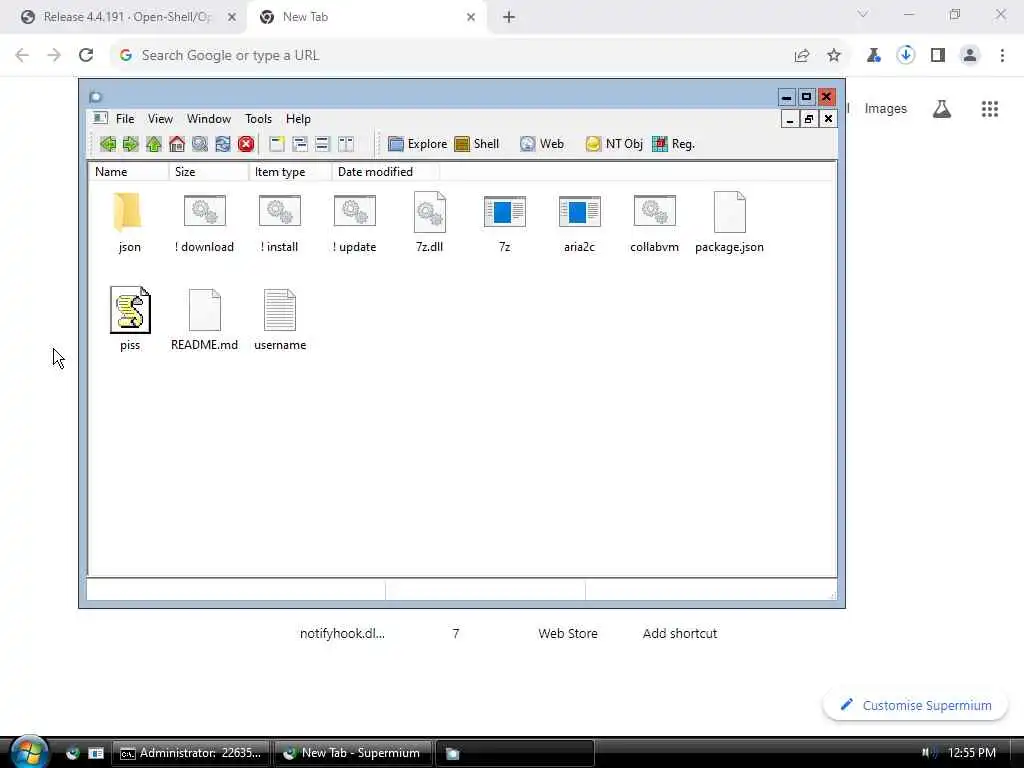1024x768 pixels.
Task: Switch to the Administrator command prompt taskbar button
Action: (x=191, y=753)
